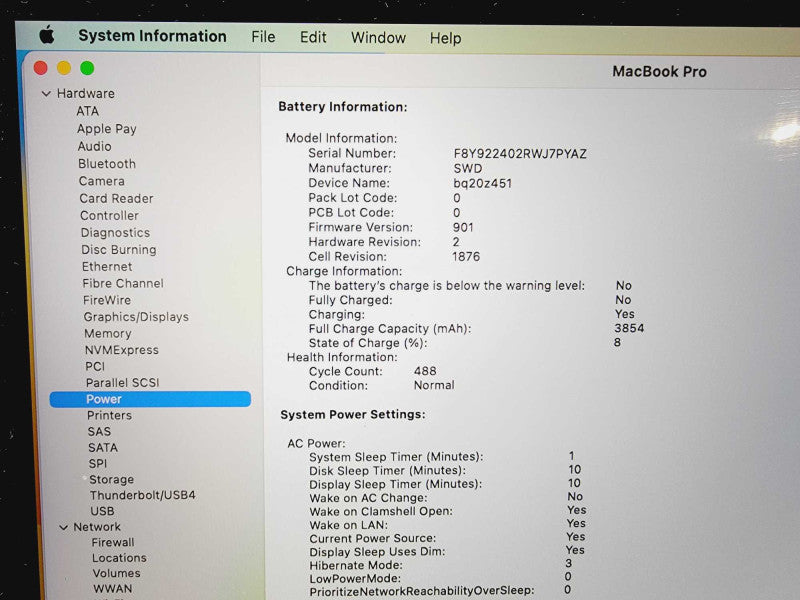
Task: Click the Disk Sleep Timer (Minutes) label
Action: pyautogui.click(x=387, y=470)
